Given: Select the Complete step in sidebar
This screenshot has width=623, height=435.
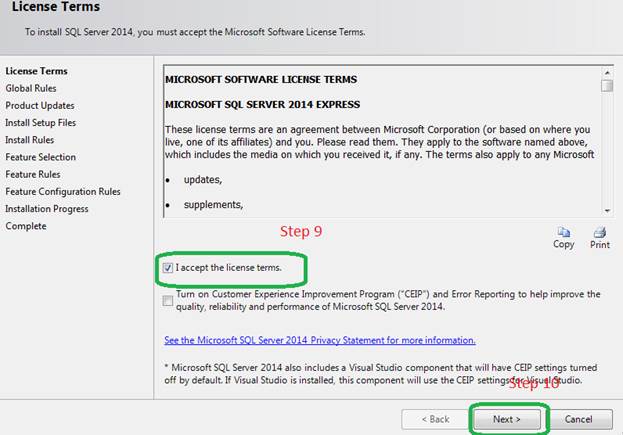Looking at the screenshot, I should tap(26, 226).
